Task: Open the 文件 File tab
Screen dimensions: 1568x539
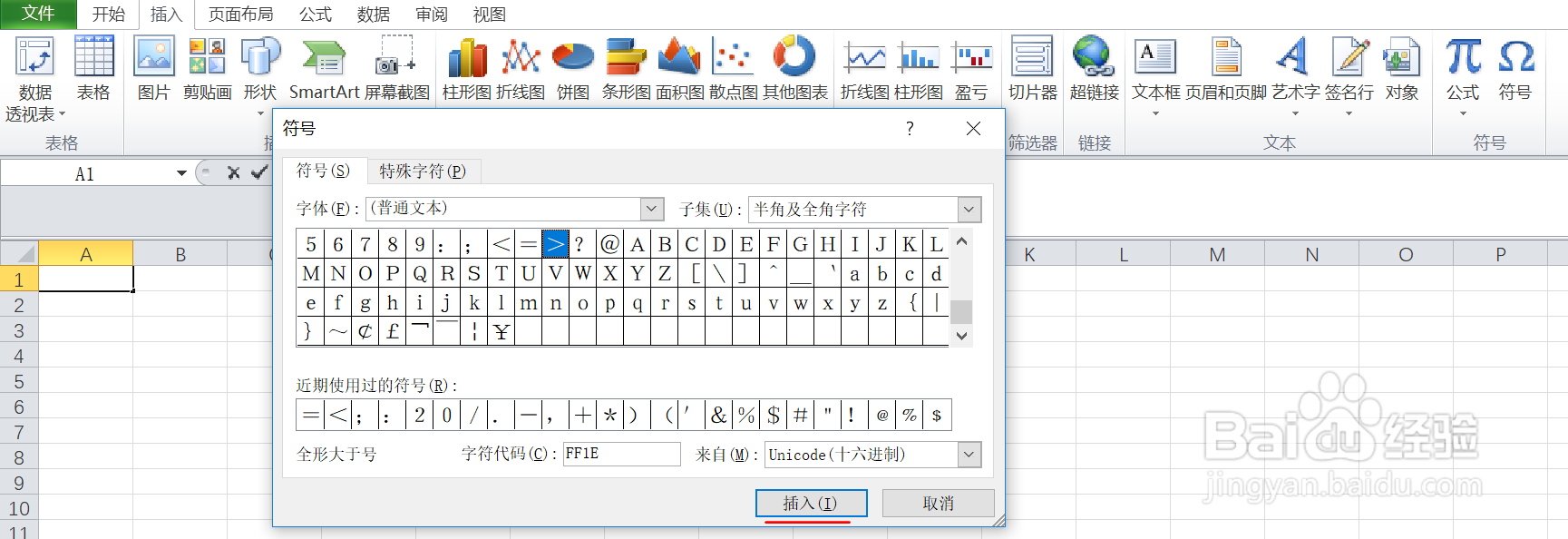Action: (x=38, y=14)
